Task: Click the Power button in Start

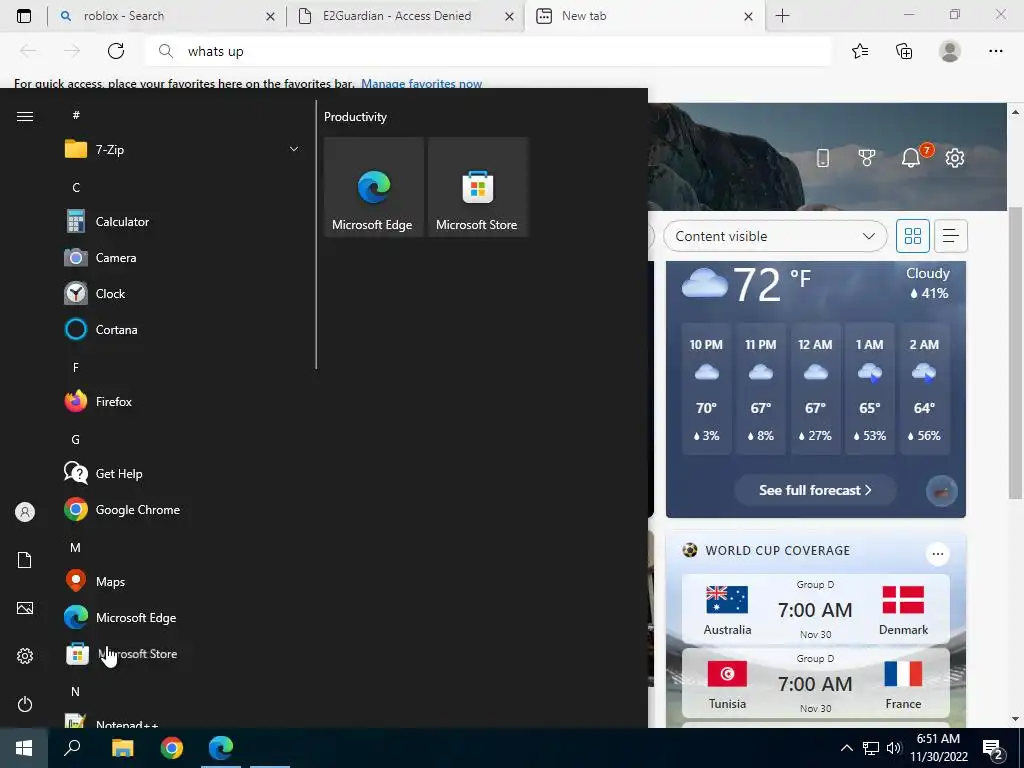Action: tap(25, 704)
